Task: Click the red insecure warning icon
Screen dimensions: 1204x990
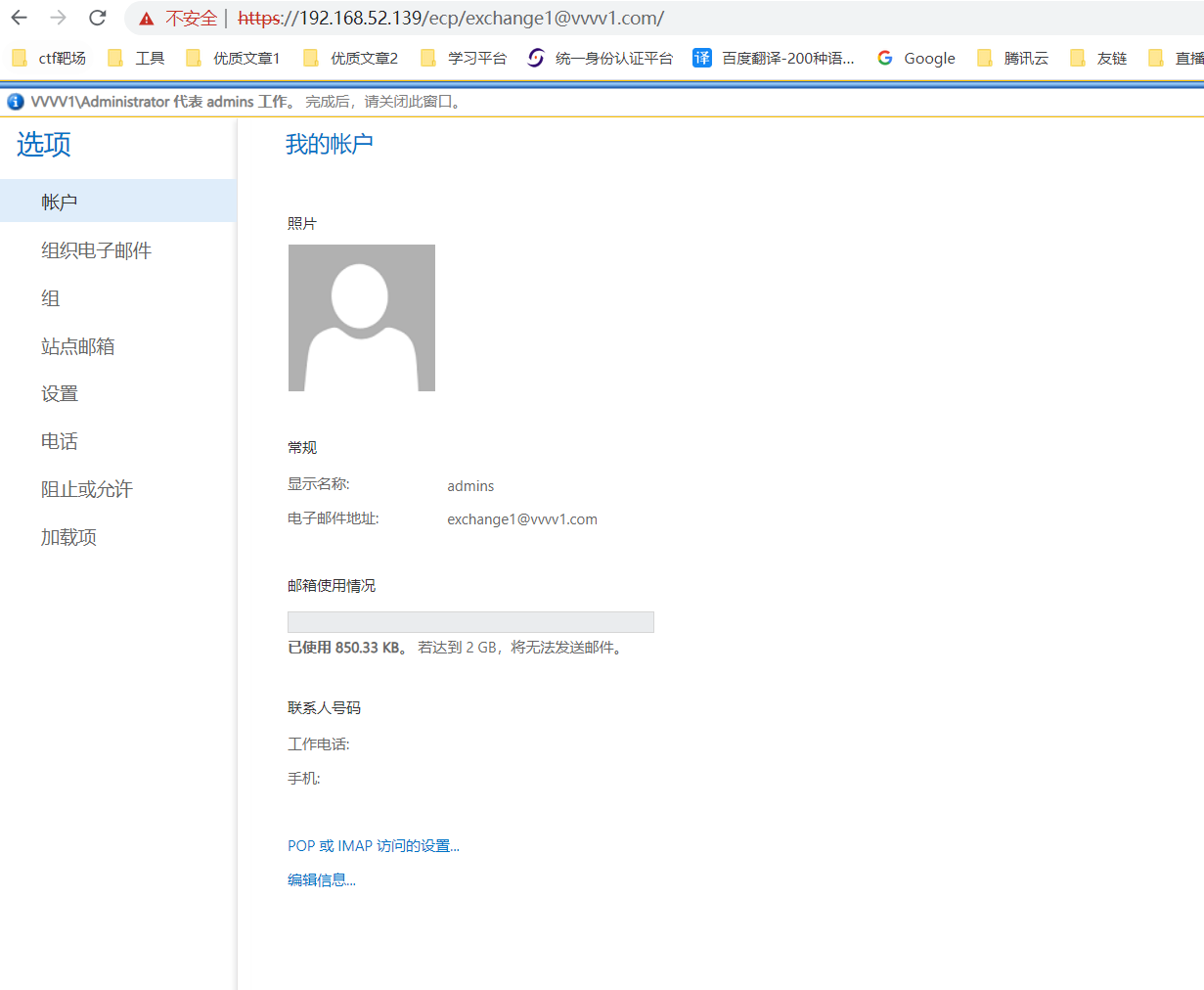Action: pyautogui.click(x=147, y=19)
